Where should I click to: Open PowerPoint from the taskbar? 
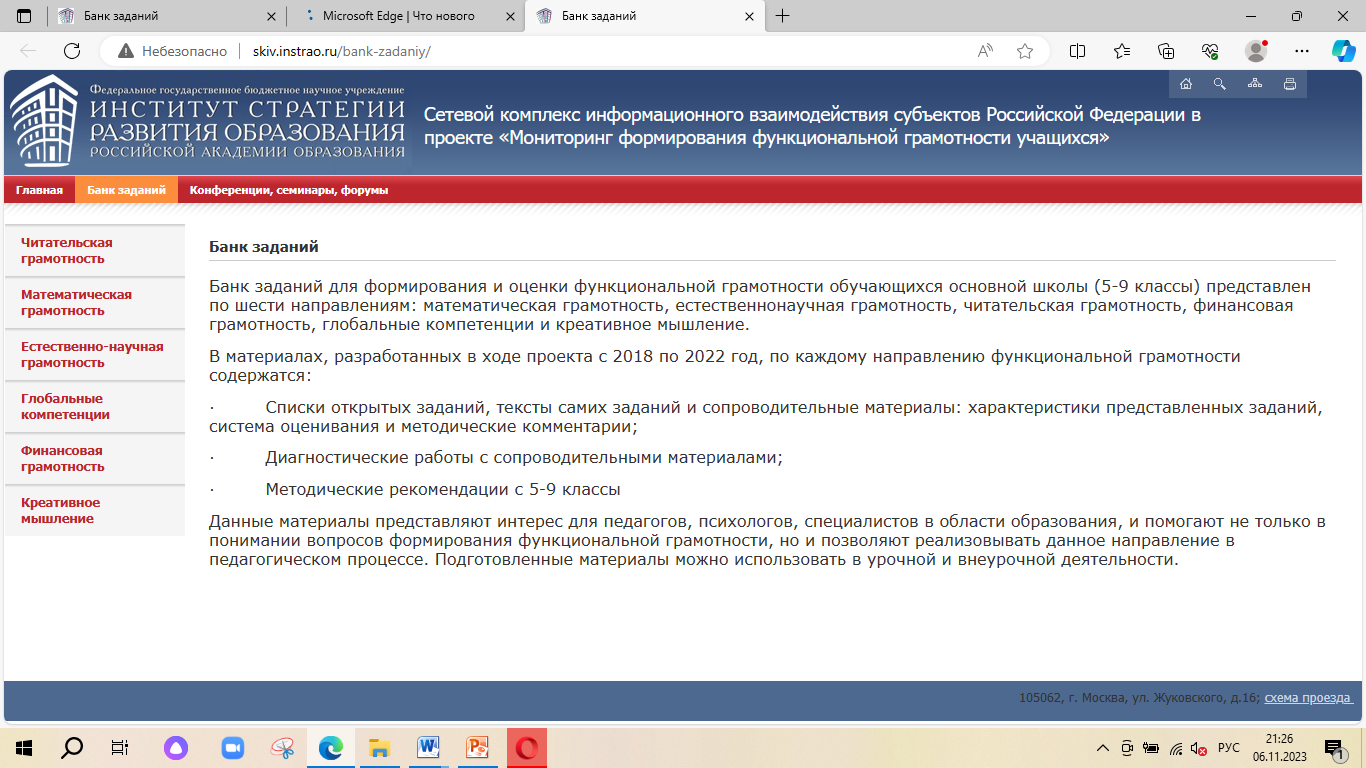click(x=477, y=748)
